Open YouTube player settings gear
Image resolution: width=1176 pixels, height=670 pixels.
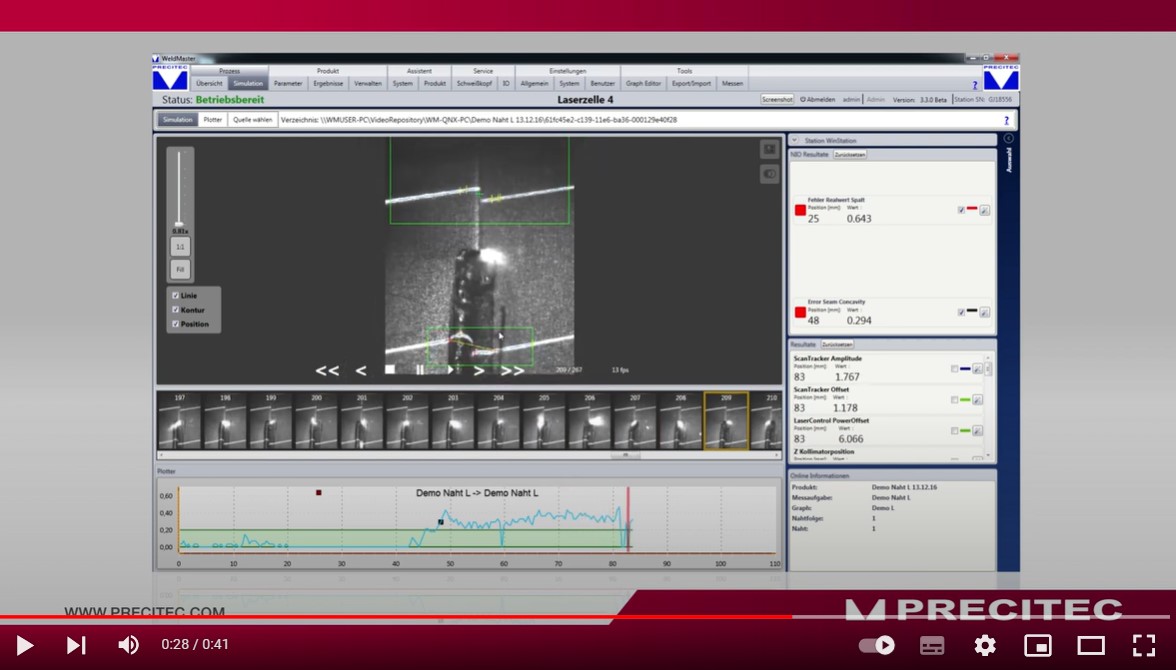(985, 645)
